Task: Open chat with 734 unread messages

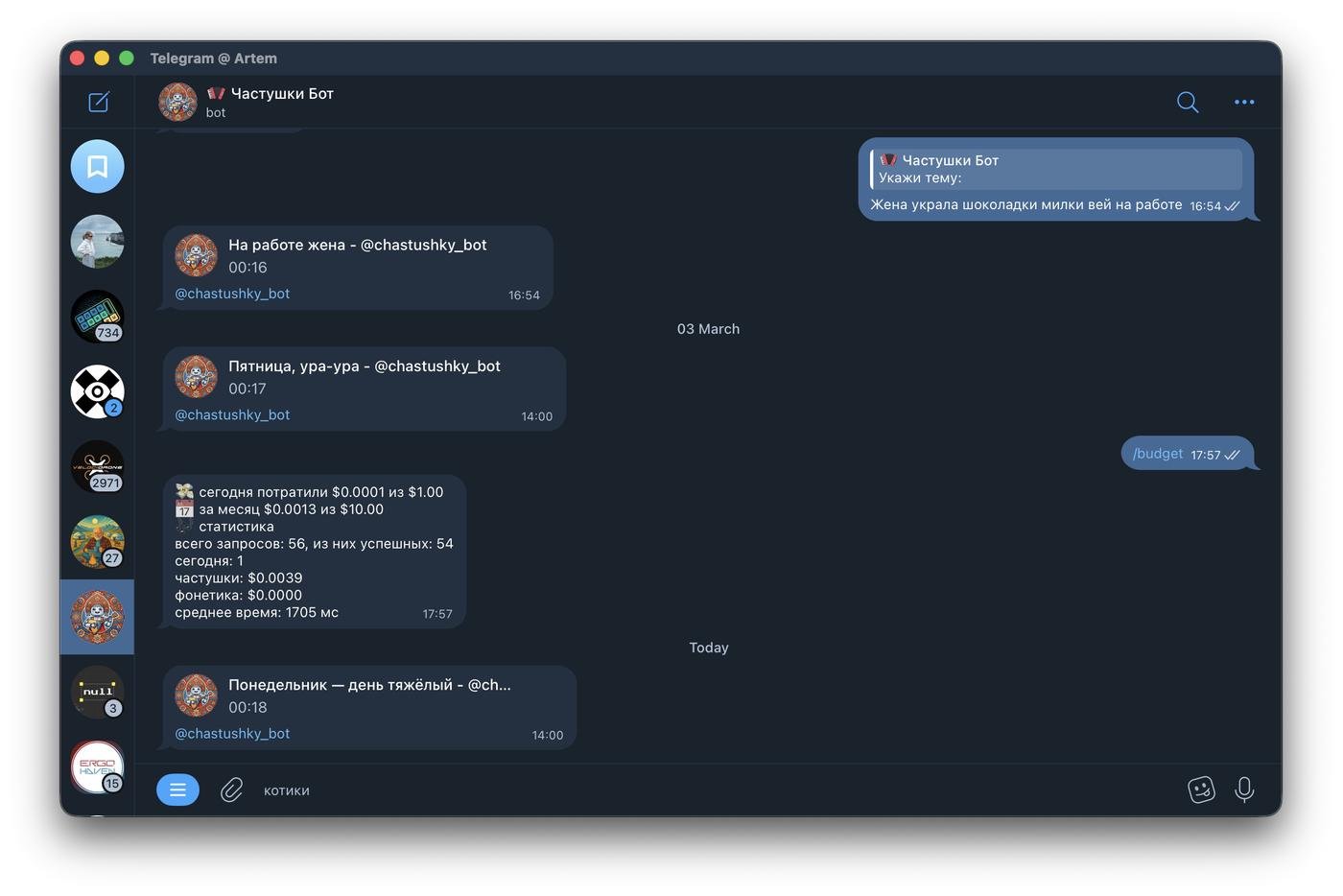Action: 97,316
